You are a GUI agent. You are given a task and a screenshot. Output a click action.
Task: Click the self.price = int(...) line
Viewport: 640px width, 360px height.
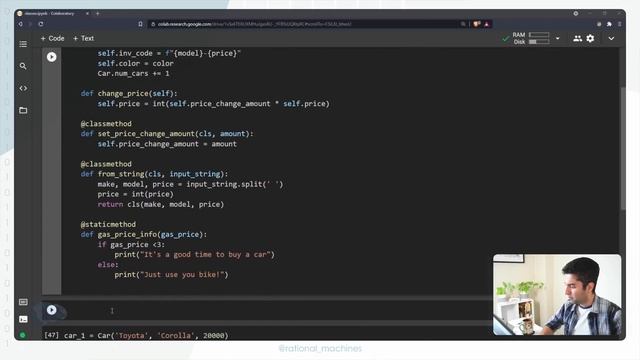[213, 104]
